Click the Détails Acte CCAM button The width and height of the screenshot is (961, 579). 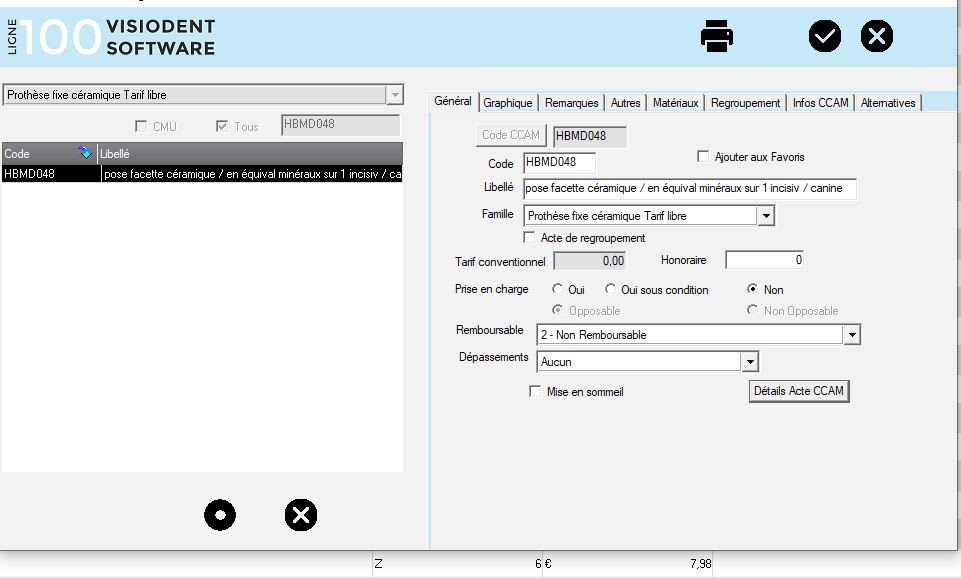point(799,391)
